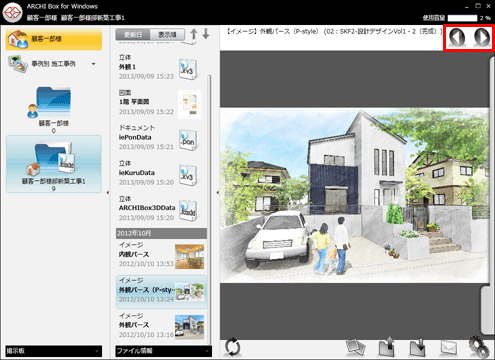The height and width of the screenshot is (360, 495).
Task: Open the 内観パース thumbnail
Action: point(189,256)
